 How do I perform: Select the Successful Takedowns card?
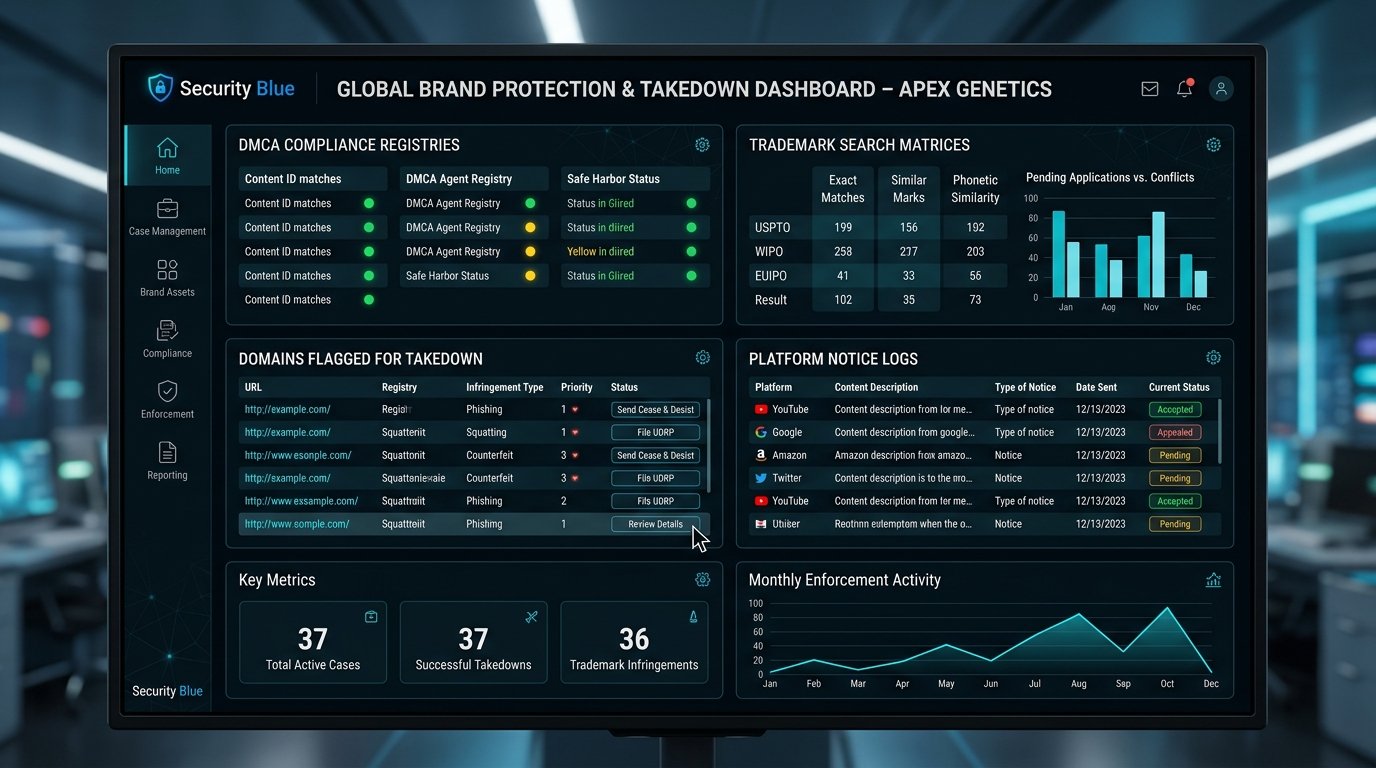[473, 642]
